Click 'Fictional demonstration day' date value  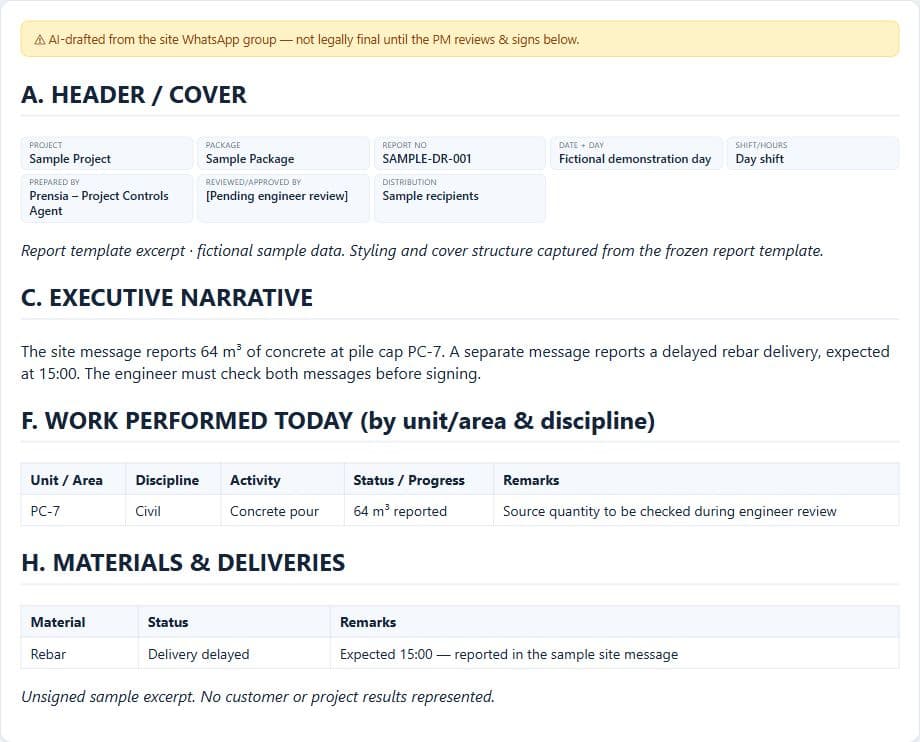point(634,159)
